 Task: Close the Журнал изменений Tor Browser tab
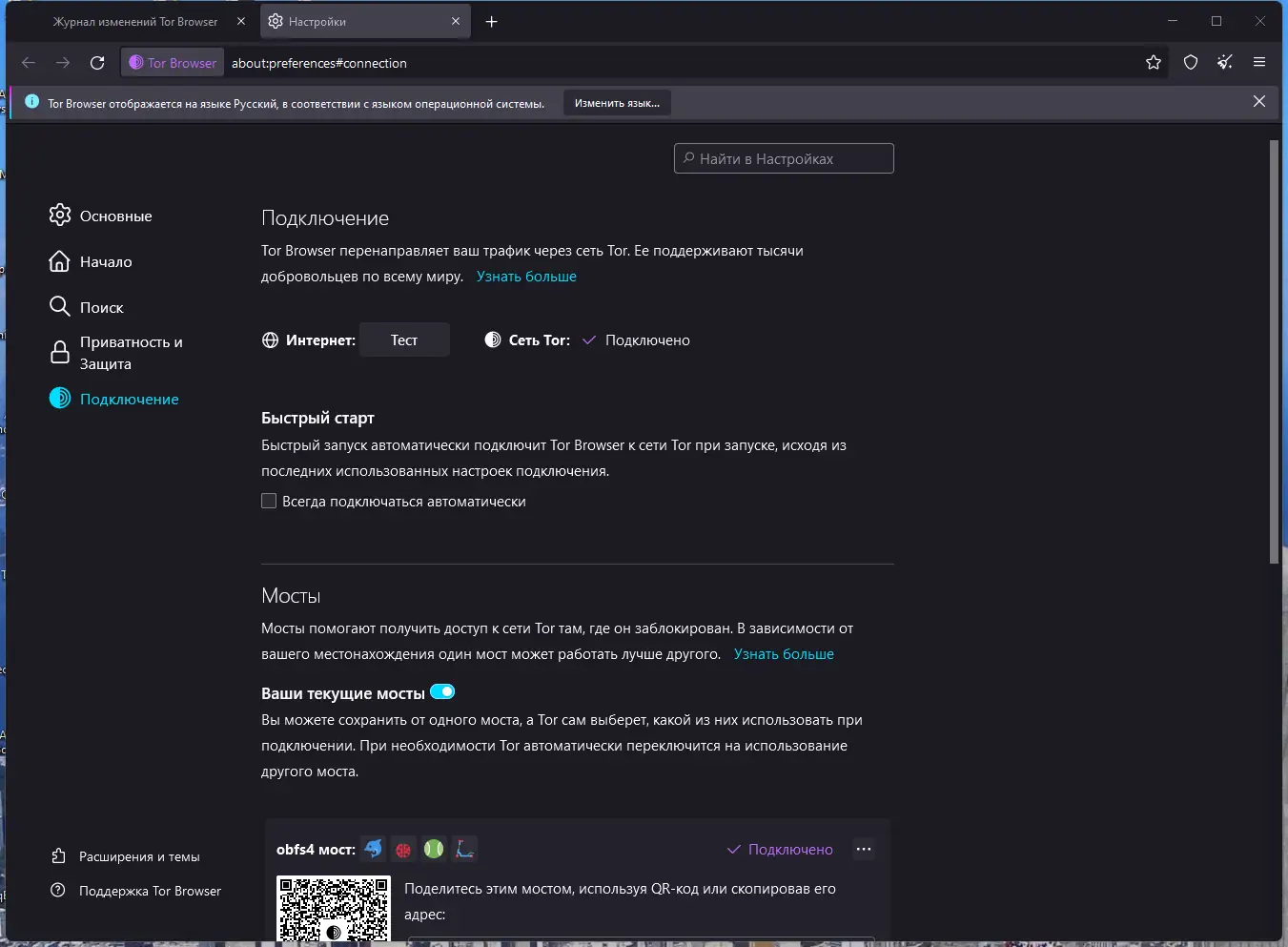tap(241, 21)
